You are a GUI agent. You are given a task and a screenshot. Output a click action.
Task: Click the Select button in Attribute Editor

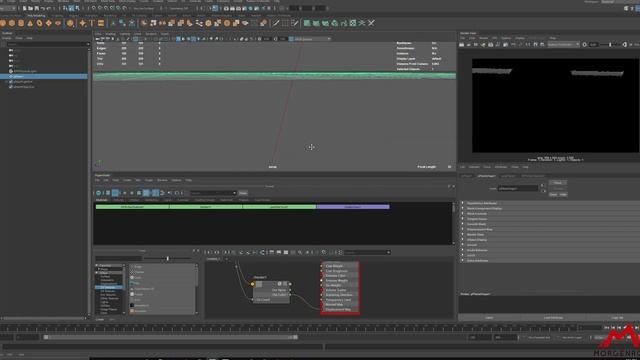tap(489, 318)
